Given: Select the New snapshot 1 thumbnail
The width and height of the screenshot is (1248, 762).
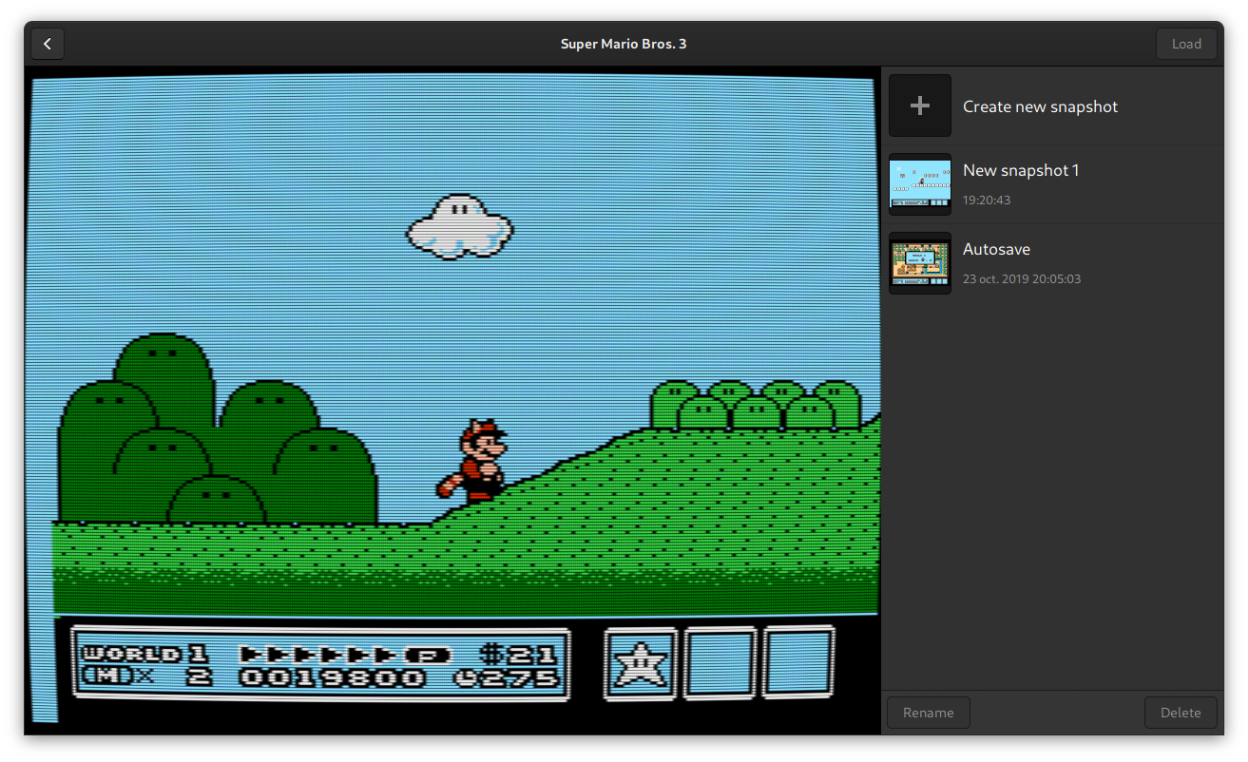Looking at the screenshot, I should coord(920,184).
